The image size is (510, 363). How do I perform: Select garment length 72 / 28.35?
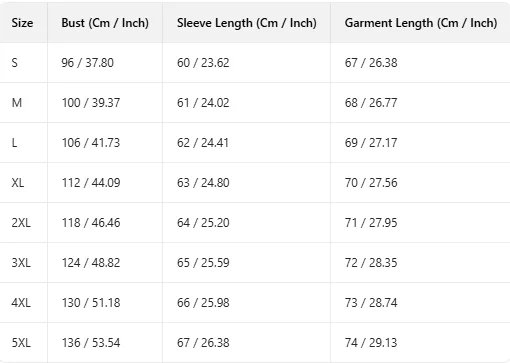pos(371,263)
